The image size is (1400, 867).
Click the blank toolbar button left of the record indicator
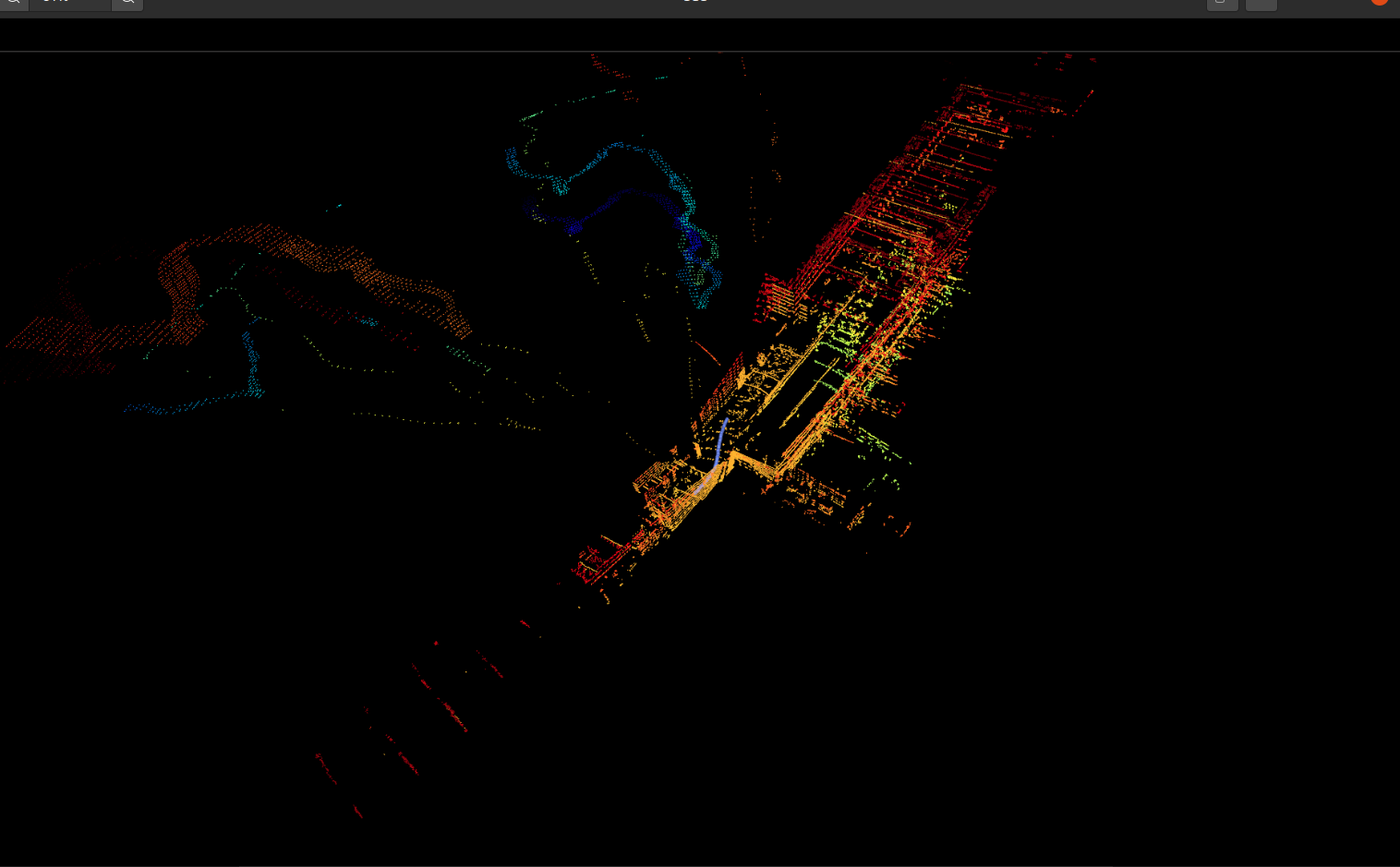1261,5
